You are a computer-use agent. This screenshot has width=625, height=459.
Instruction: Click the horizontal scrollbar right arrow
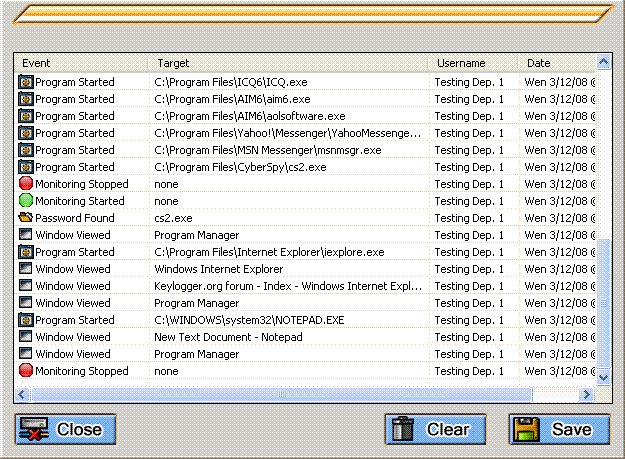[x=588, y=393]
